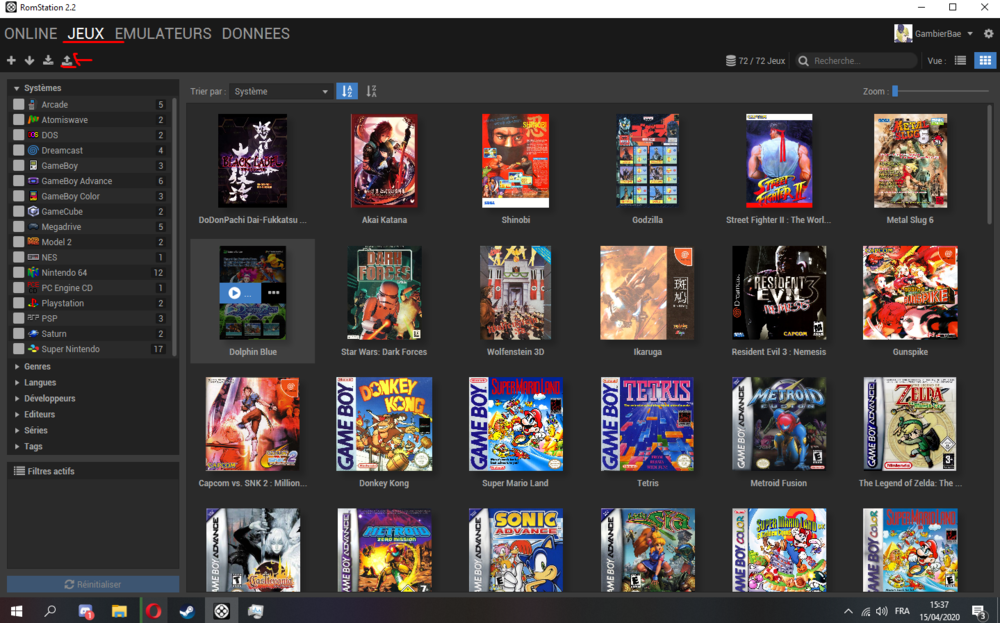Open the three-dot options on Dolphin Blue
Viewport: 1000px width, 623px height.
pos(274,293)
